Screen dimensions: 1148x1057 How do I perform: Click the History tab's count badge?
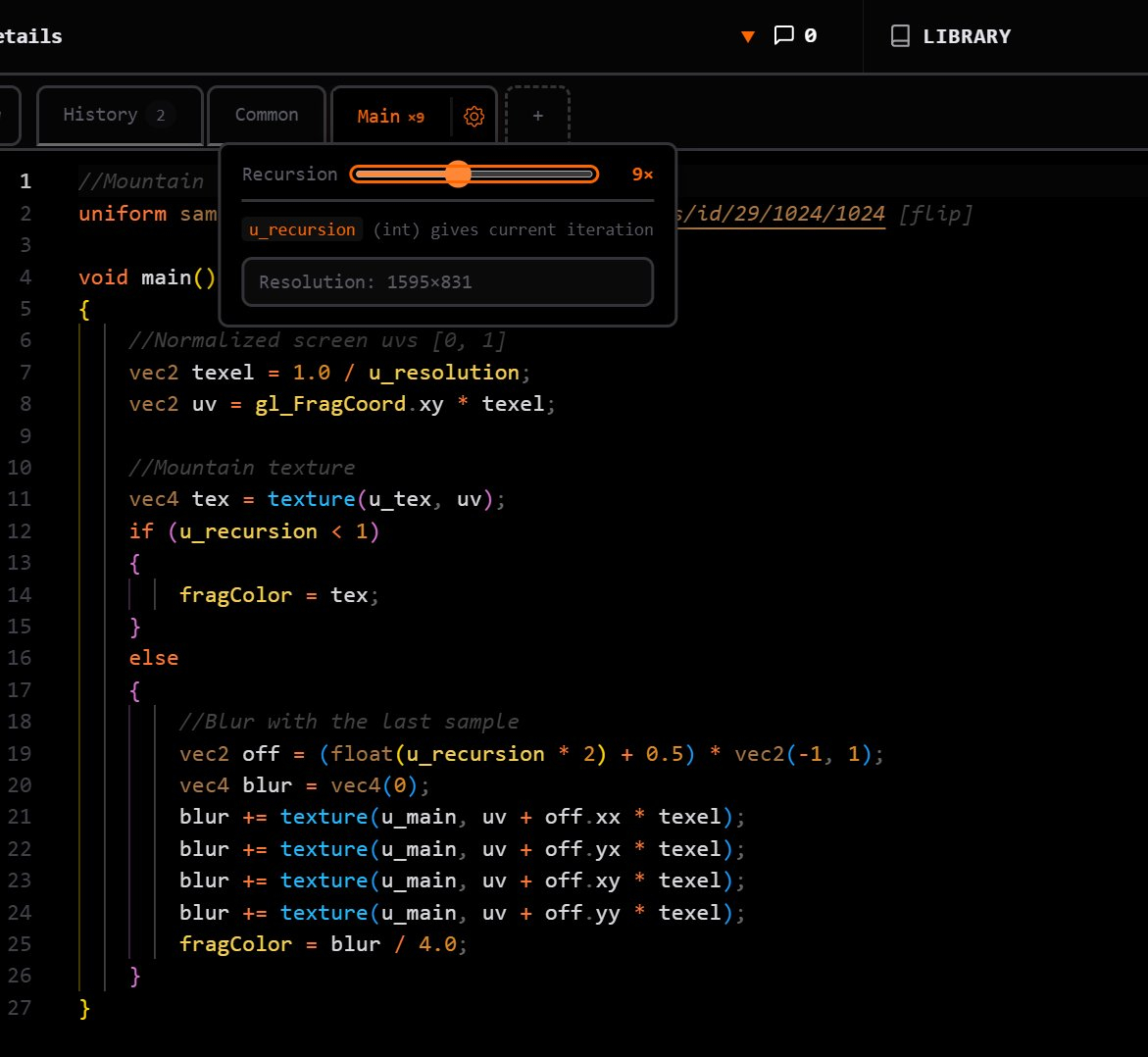(x=161, y=116)
